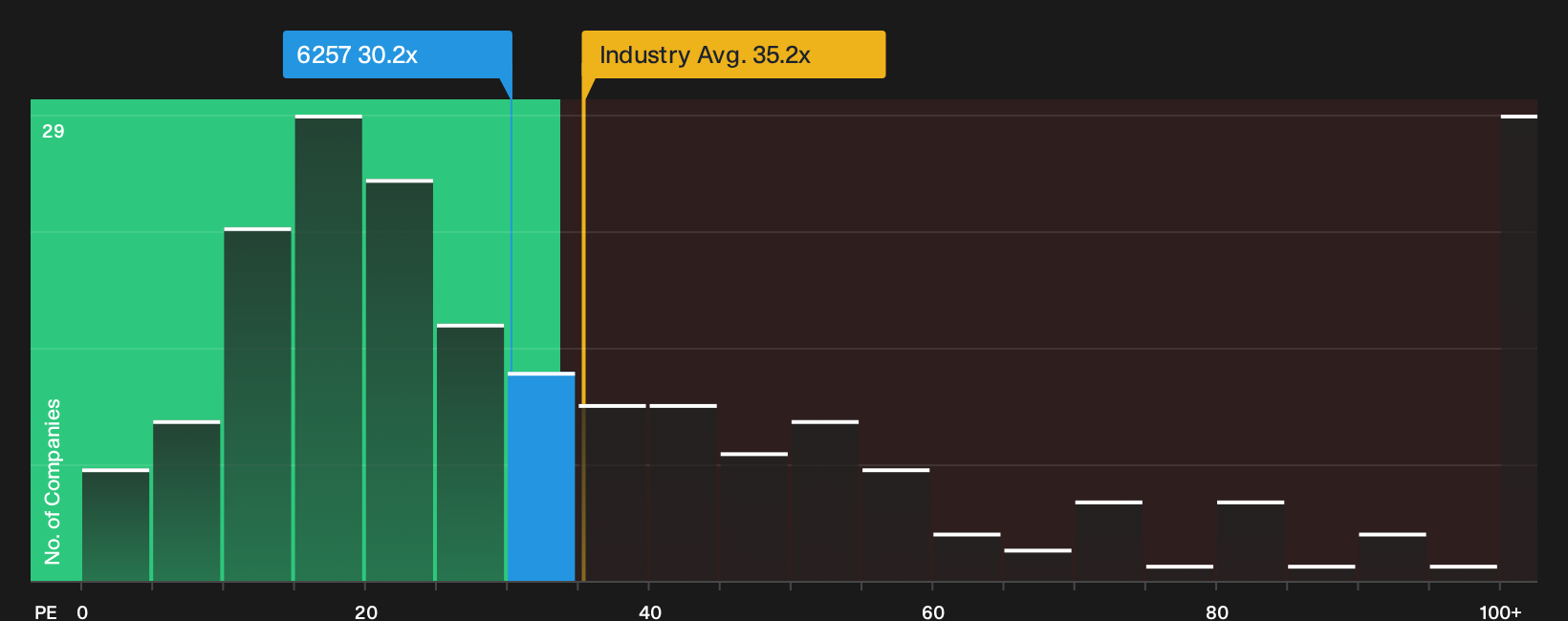Image resolution: width=1568 pixels, height=621 pixels.
Task: Select the highlighted blue histogram bar
Action: tap(541, 477)
